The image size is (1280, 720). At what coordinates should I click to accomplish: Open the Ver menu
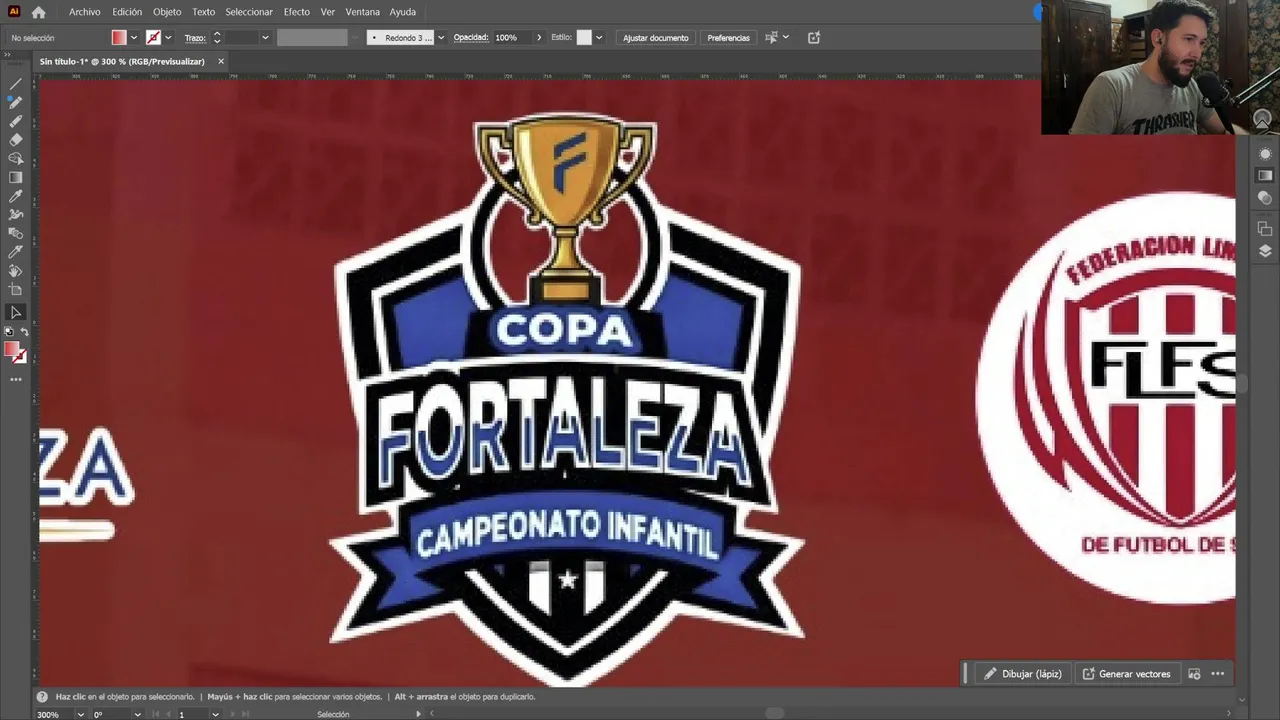pyautogui.click(x=327, y=12)
